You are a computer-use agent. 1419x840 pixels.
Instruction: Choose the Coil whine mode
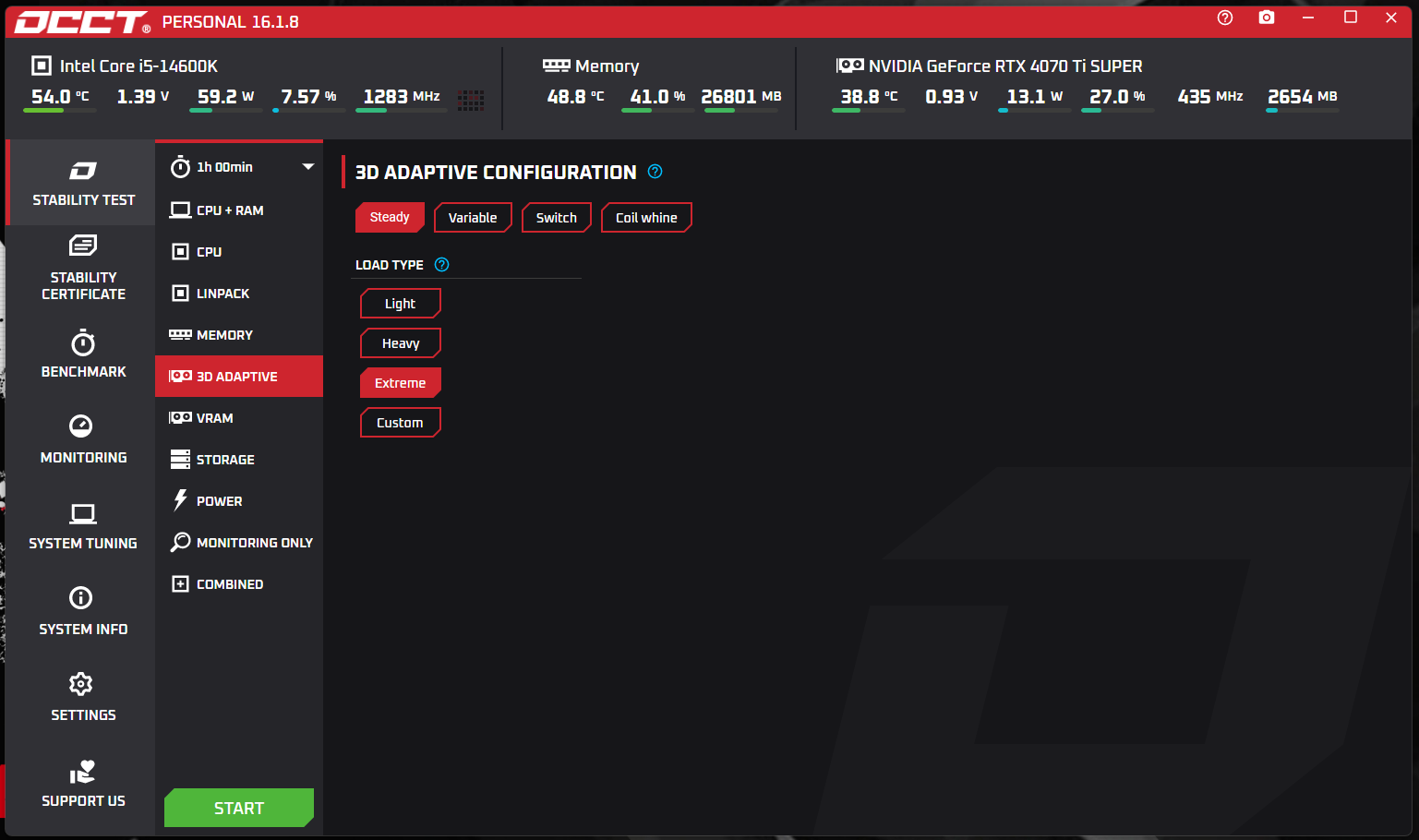pyautogui.click(x=646, y=218)
